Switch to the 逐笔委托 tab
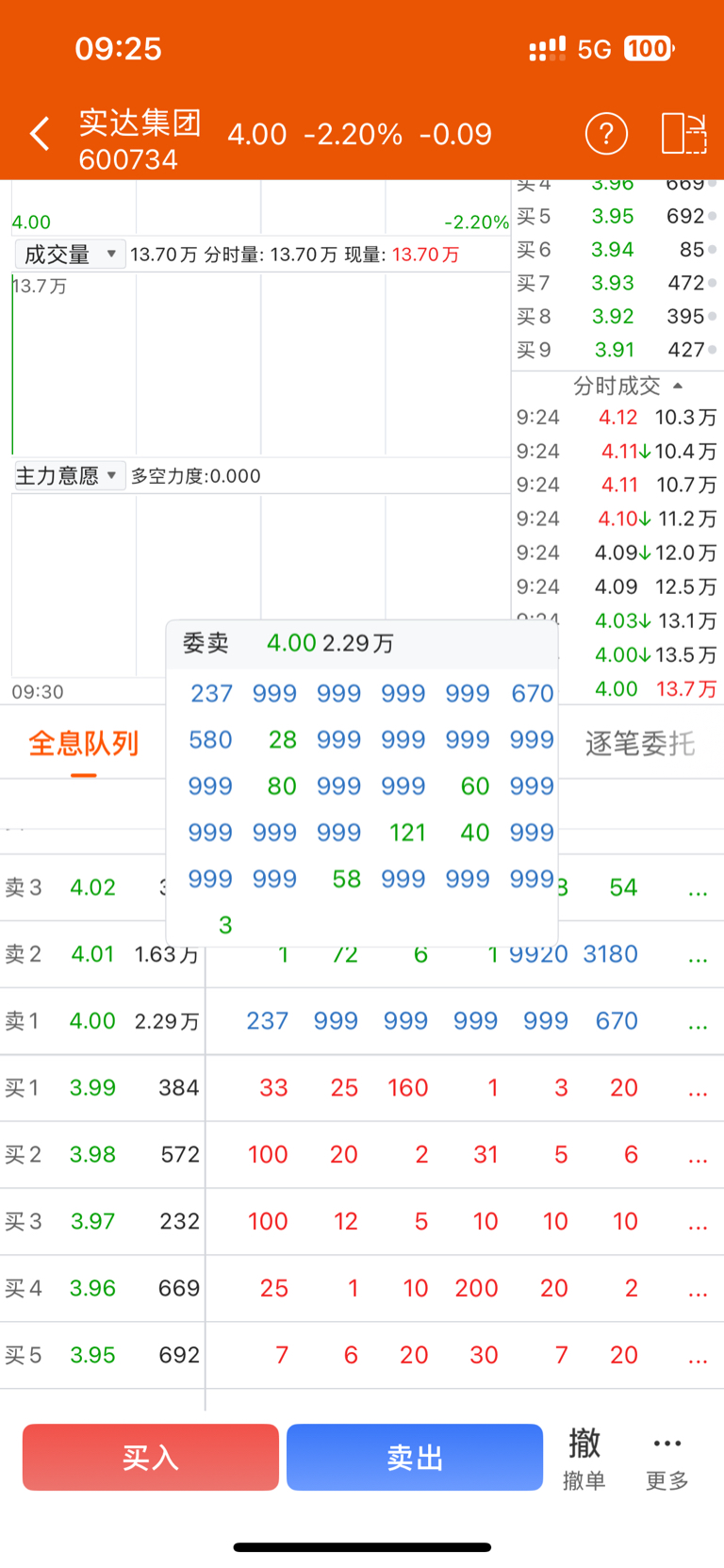 pos(640,743)
